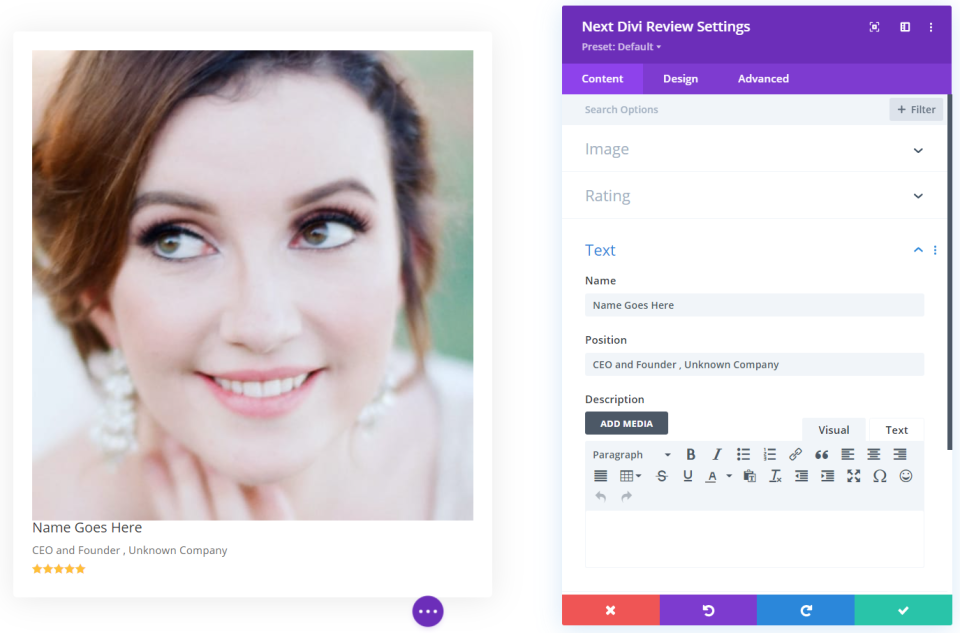Discard changes with the red X button
This screenshot has width=960, height=633.
tap(610, 610)
